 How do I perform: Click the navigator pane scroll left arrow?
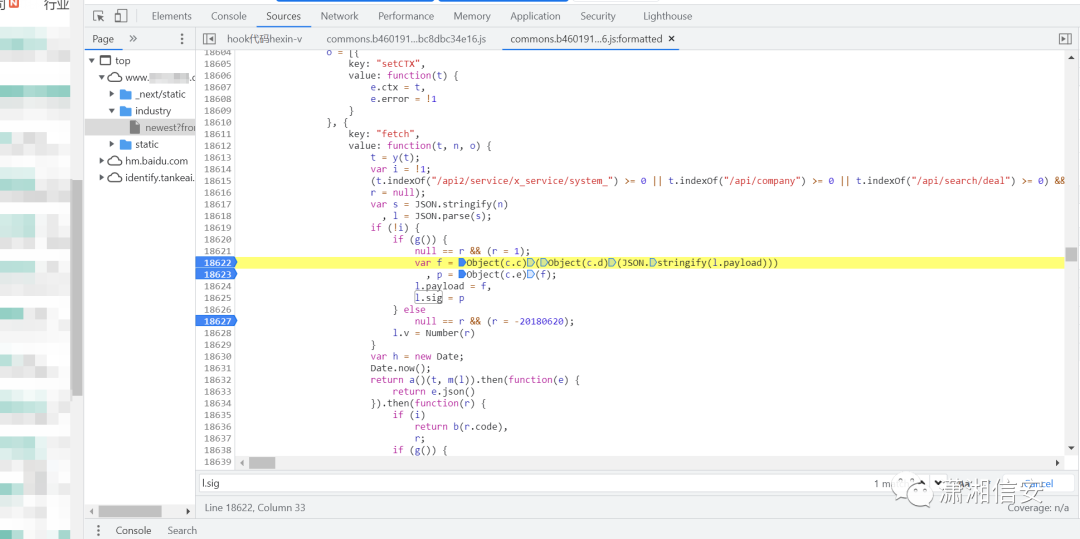click(92, 511)
